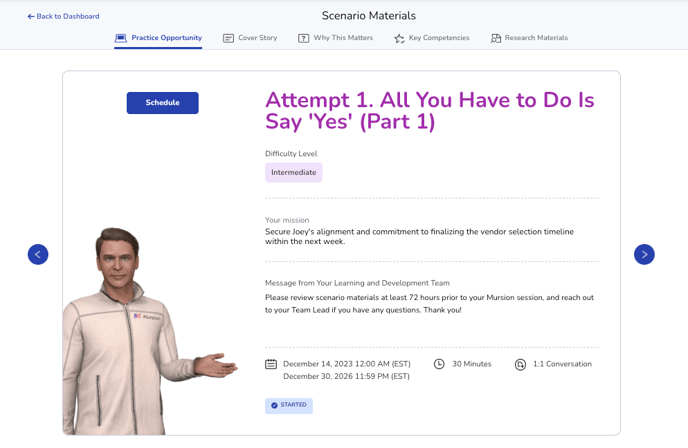Click the Key Competencies star icon
The height and width of the screenshot is (448, 688).
tap(399, 38)
